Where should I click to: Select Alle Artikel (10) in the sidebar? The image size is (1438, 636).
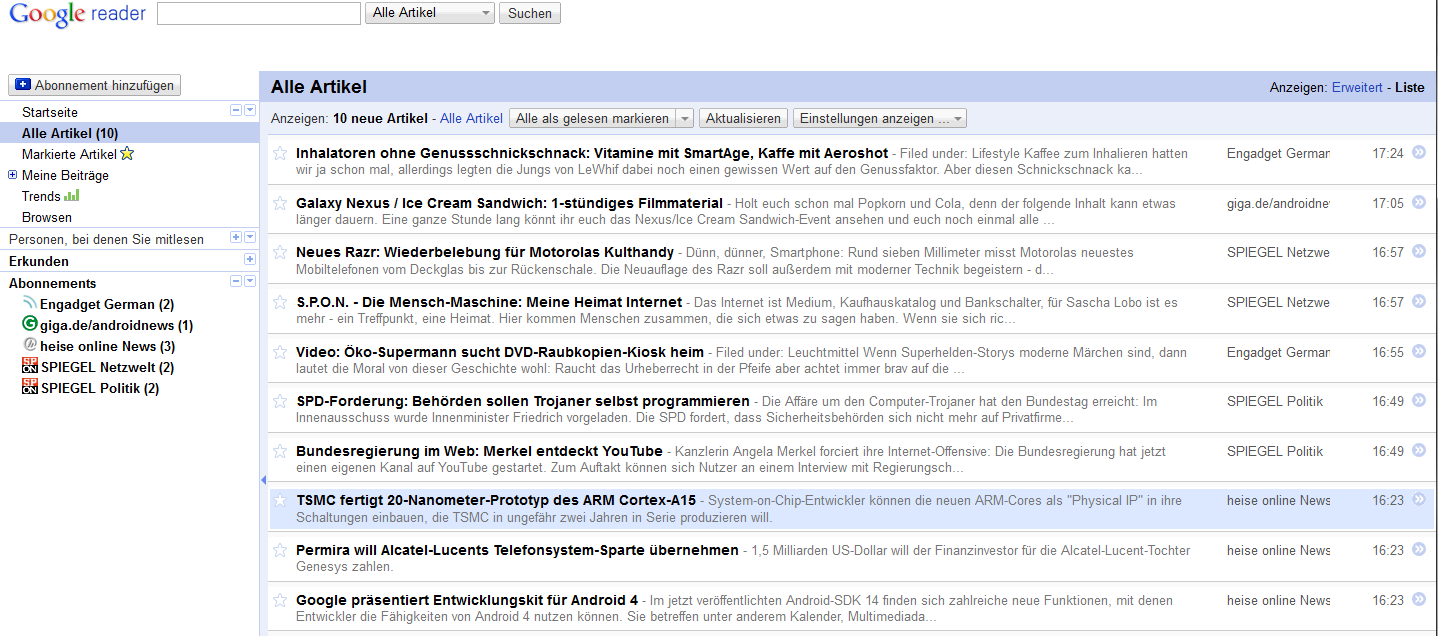(x=70, y=133)
